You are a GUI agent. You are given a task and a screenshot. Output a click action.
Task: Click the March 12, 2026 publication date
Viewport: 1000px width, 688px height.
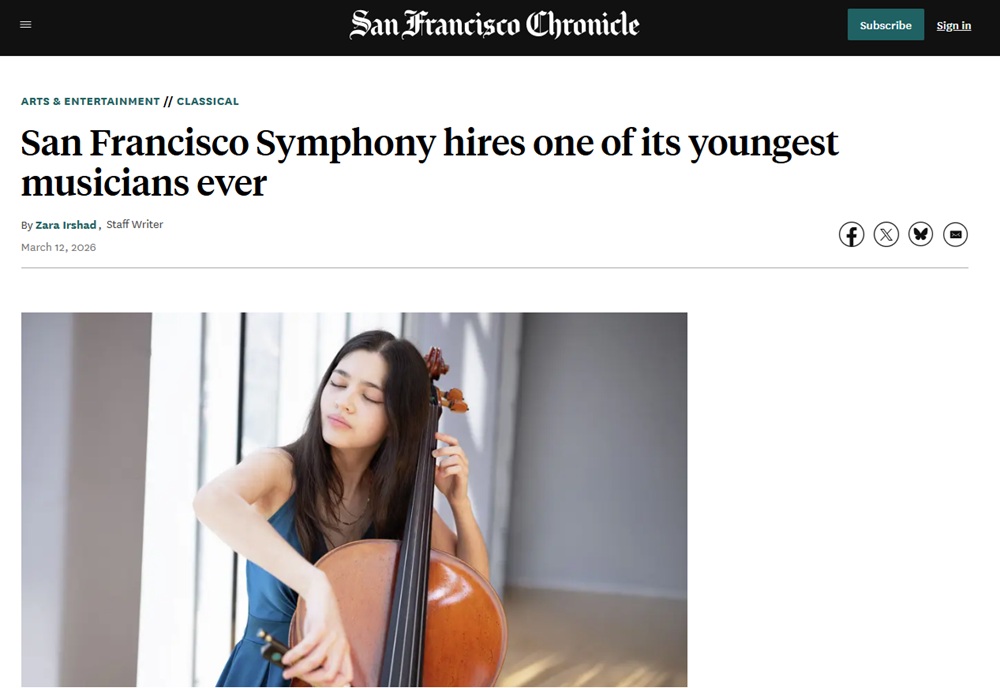pos(58,247)
